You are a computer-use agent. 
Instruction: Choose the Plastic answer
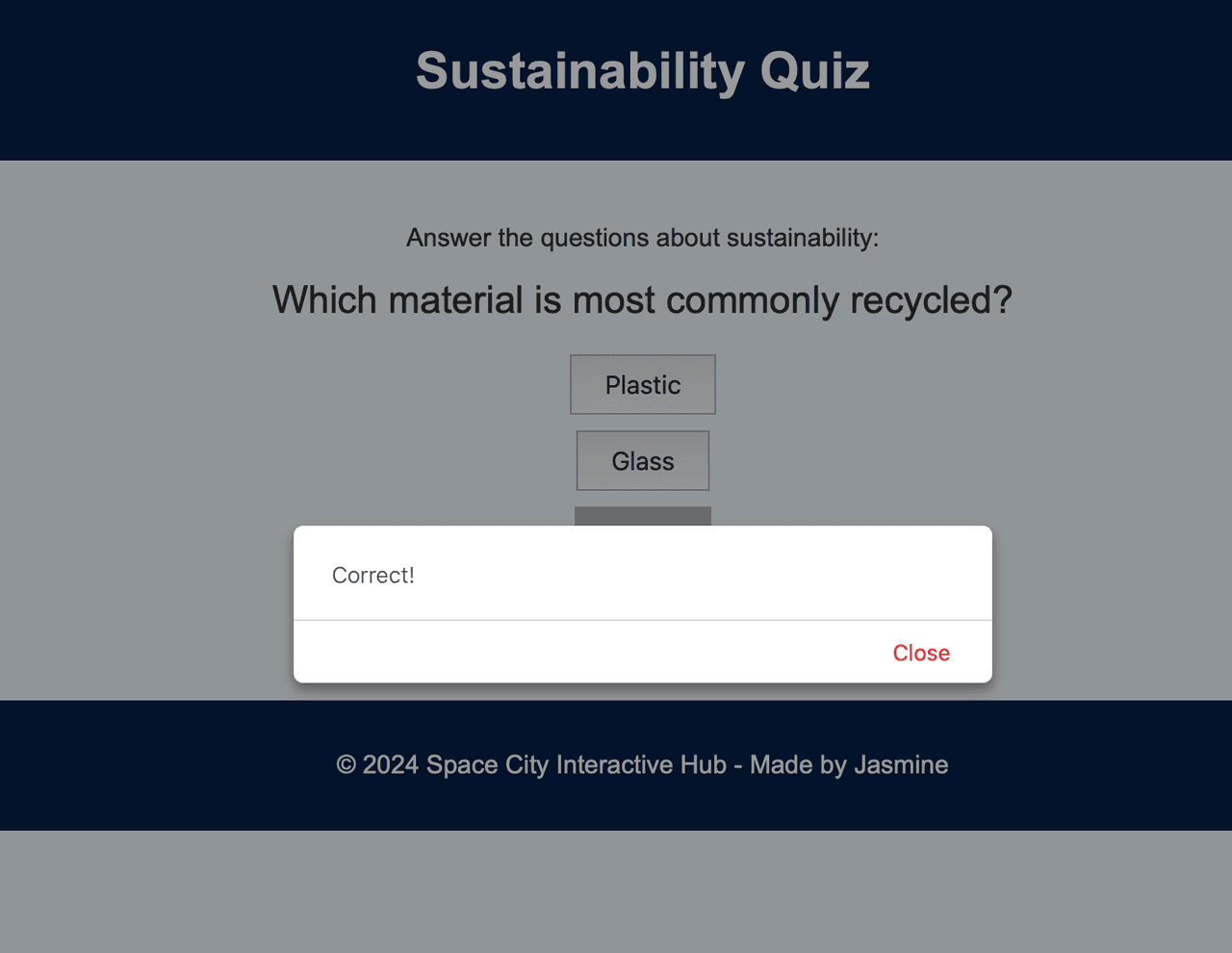point(643,385)
